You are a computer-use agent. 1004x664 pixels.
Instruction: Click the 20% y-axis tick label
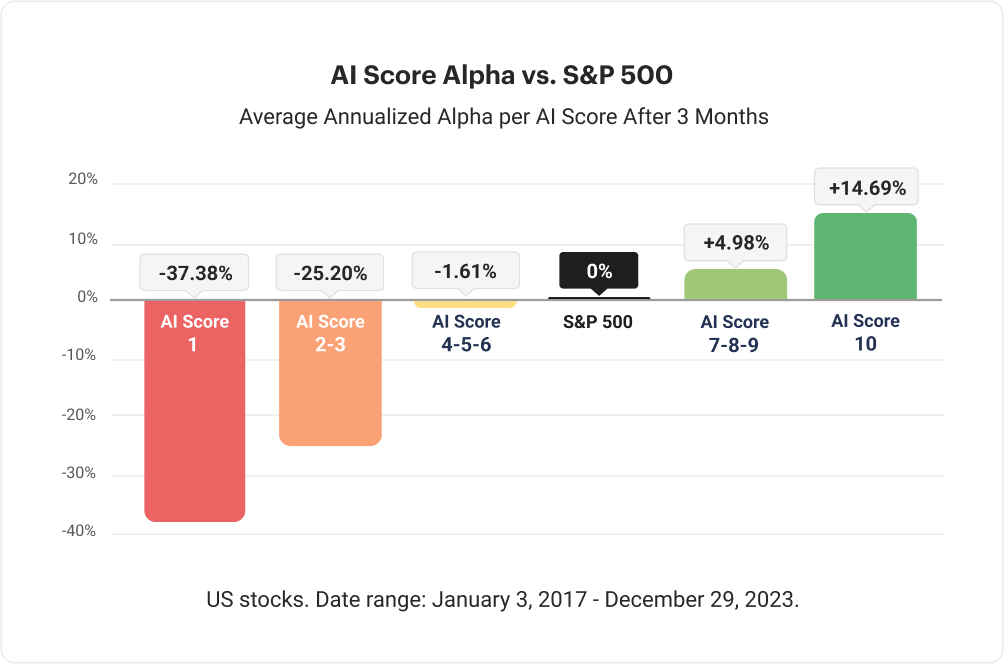(83, 180)
